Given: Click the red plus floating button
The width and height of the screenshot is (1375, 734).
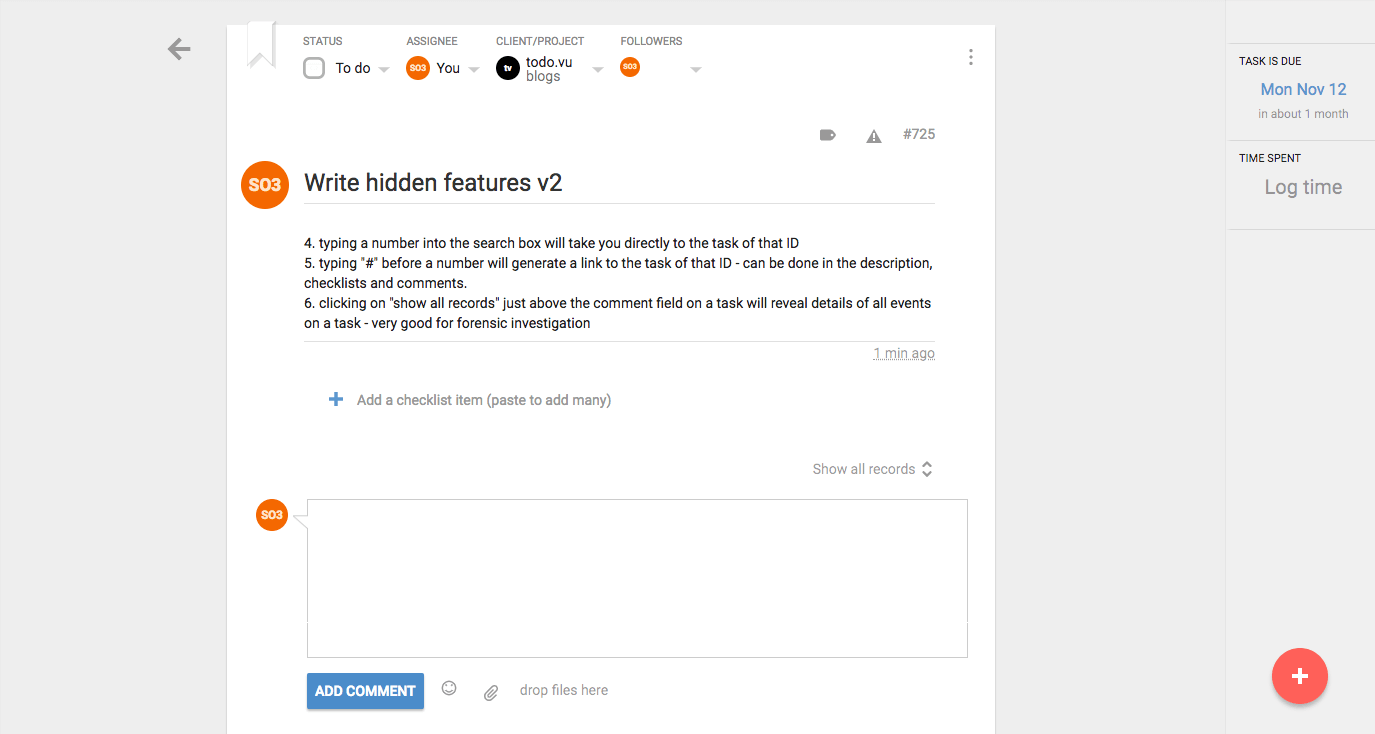Looking at the screenshot, I should [1300, 676].
